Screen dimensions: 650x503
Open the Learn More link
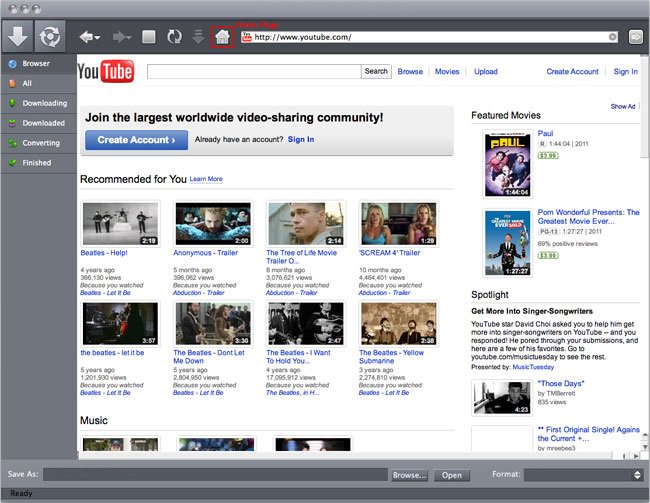coord(206,179)
